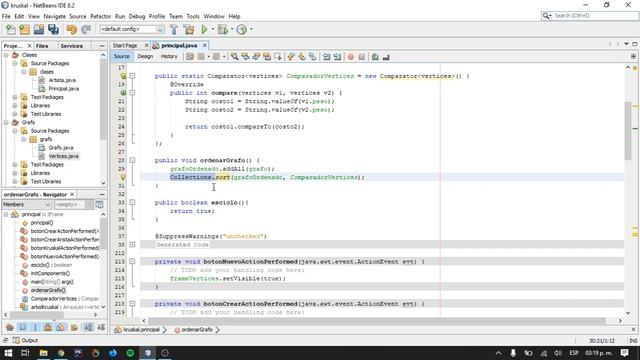Click the Comment icon in the editor toolbar
640x360 pixels.
click(375, 57)
